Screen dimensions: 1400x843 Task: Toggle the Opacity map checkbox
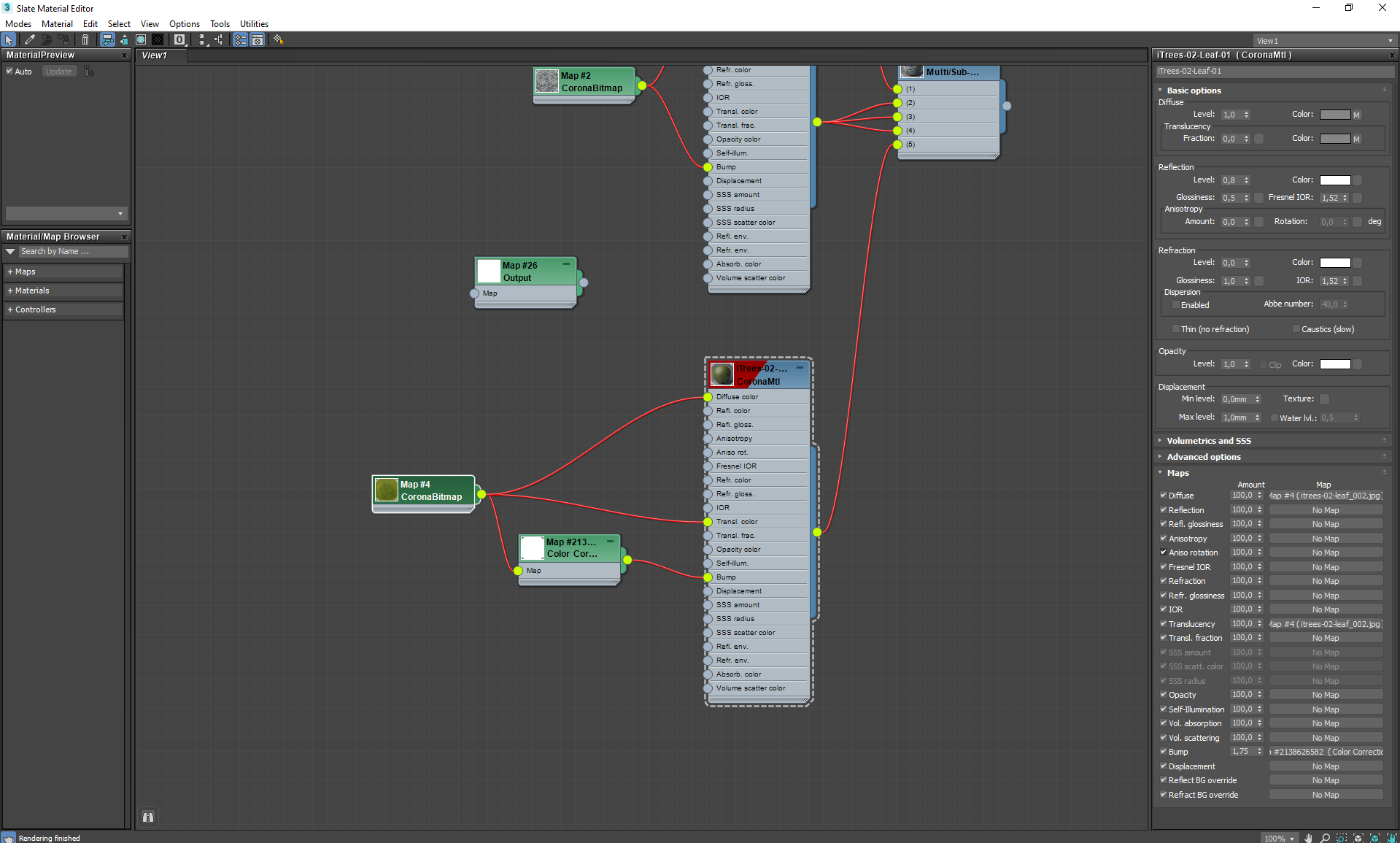(1164, 694)
